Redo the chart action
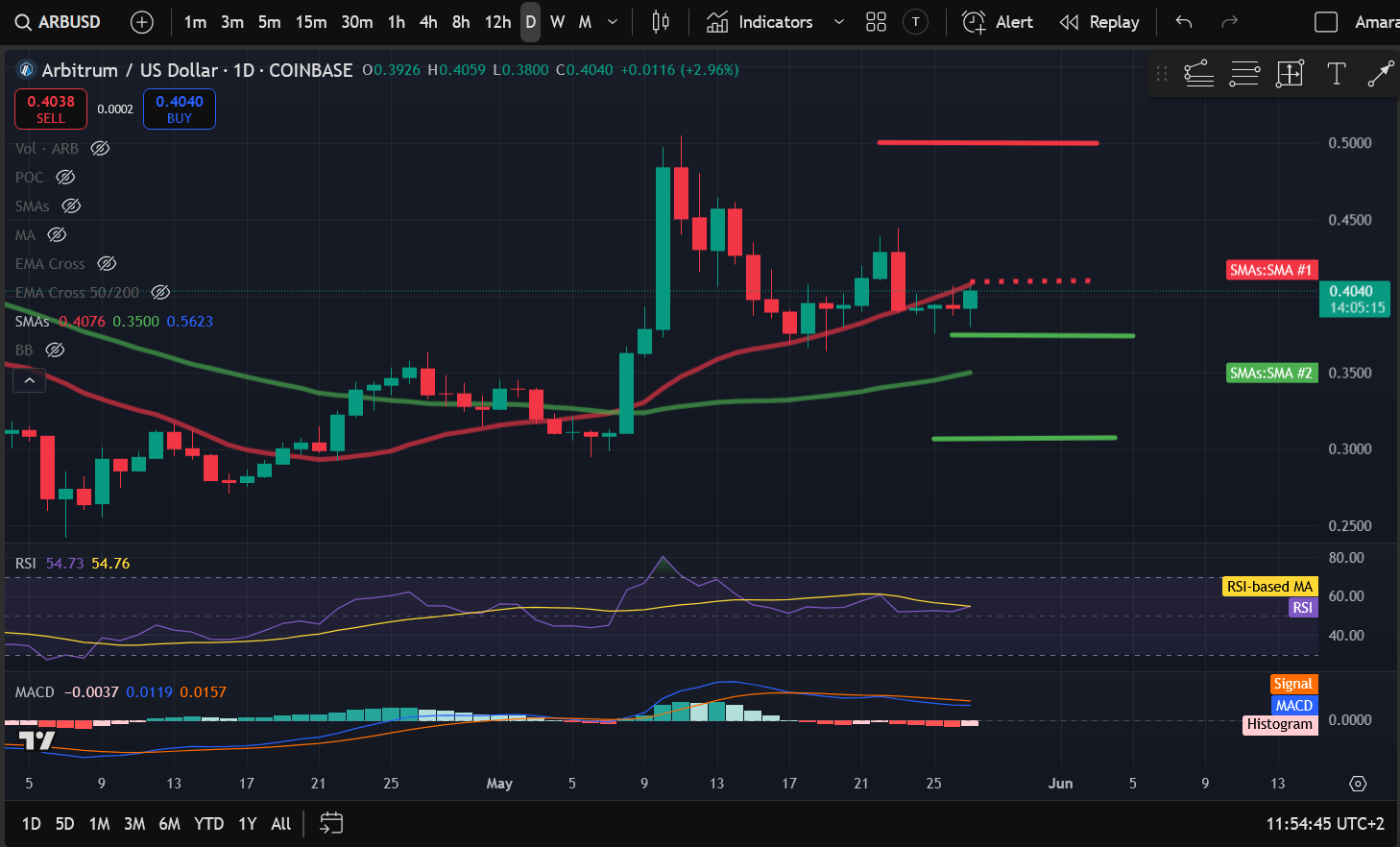The image size is (1400, 847). pyautogui.click(x=1229, y=22)
